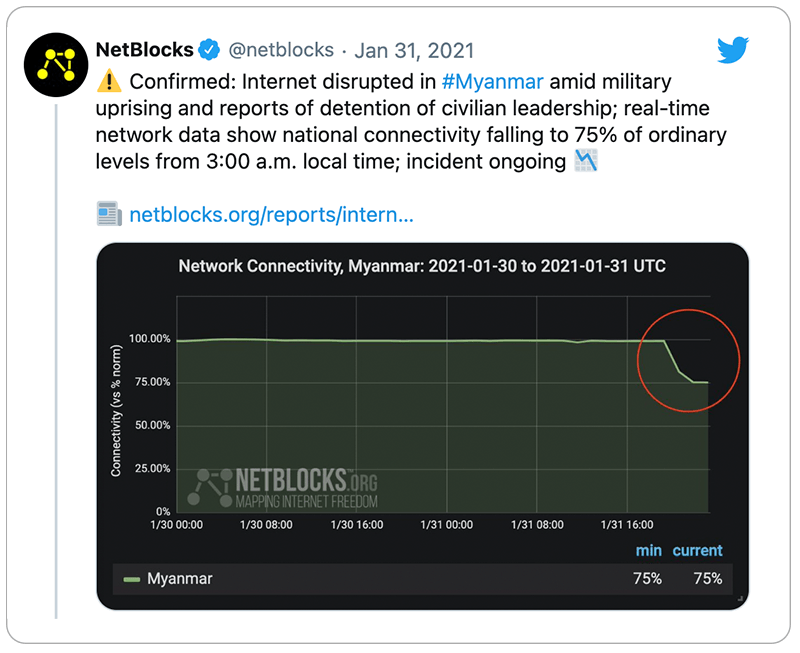The image size is (800, 653).
Task: Click the red circled drop in the graph
Action: click(x=688, y=360)
